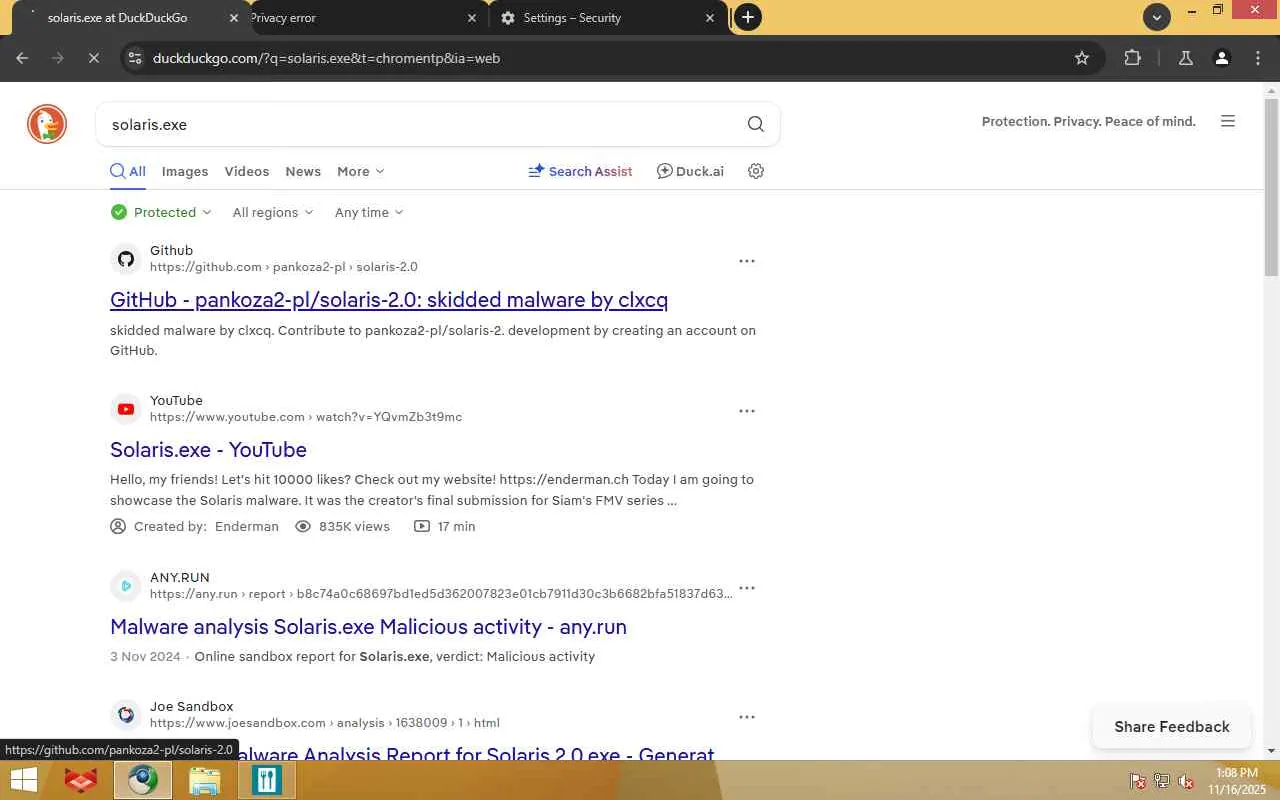Bookmark this page with the star icon
1280x800 pixels.
(1082, 58)
